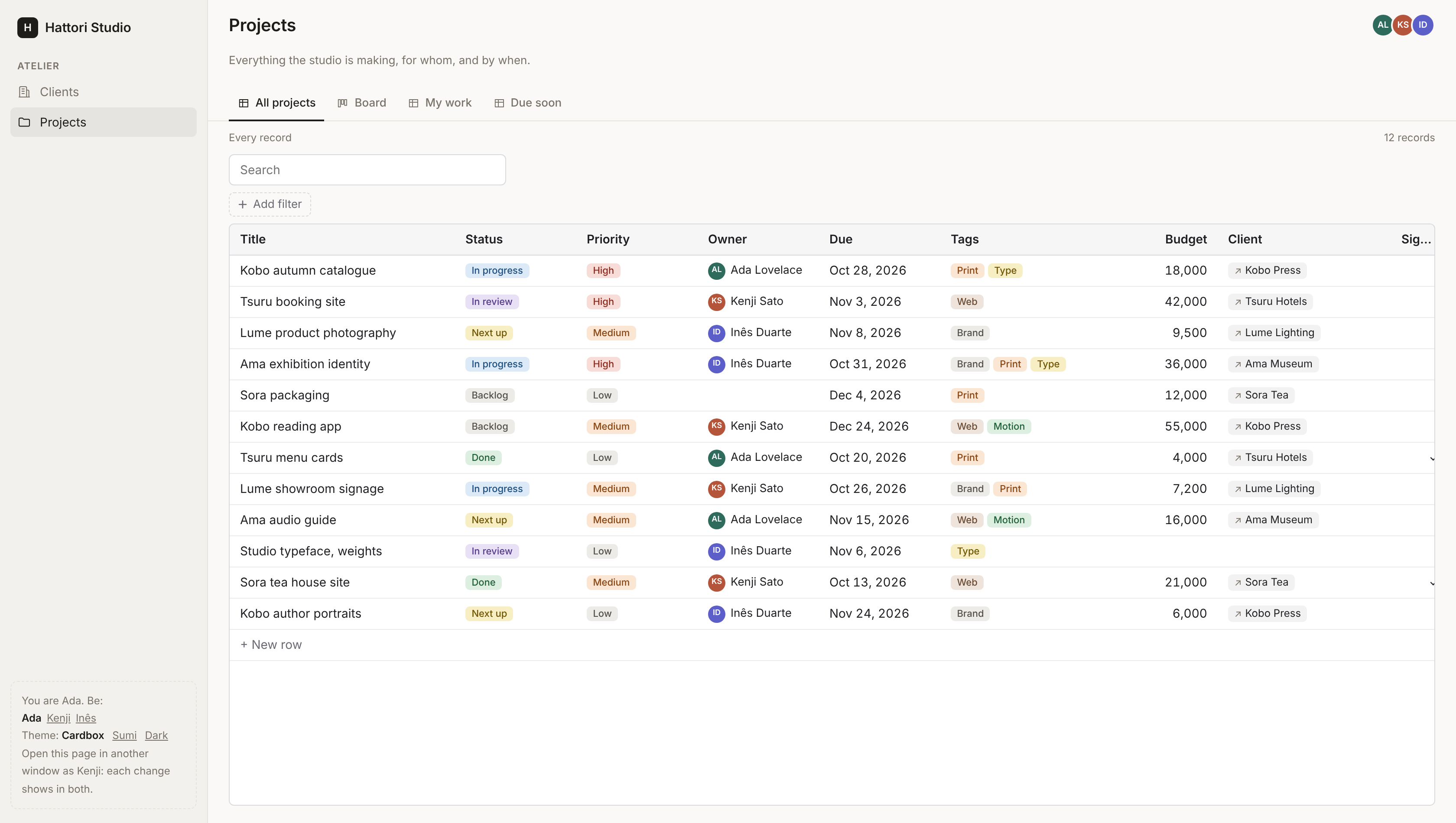This screenshot has height=823, width=1456.
Task: Switch identity to Kenji
Action: tap(58, 718)
